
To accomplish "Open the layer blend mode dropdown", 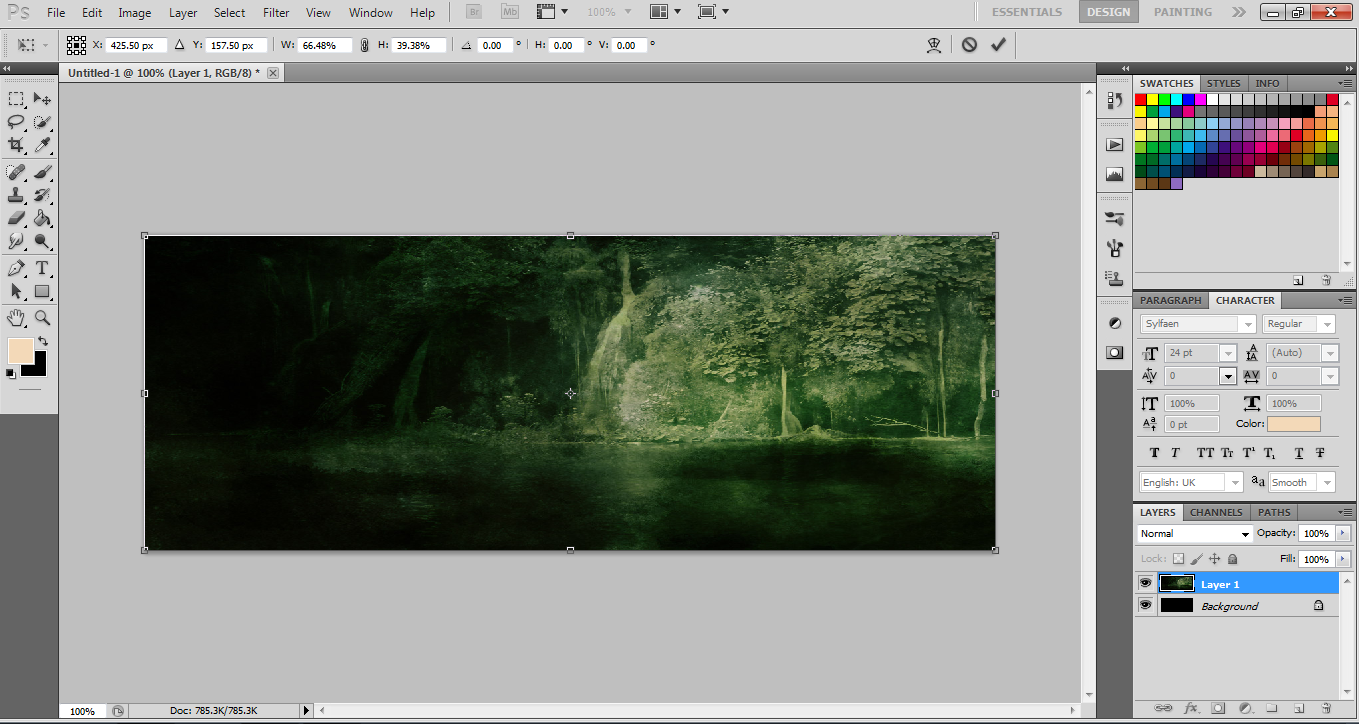I will tap(1195, 534).
